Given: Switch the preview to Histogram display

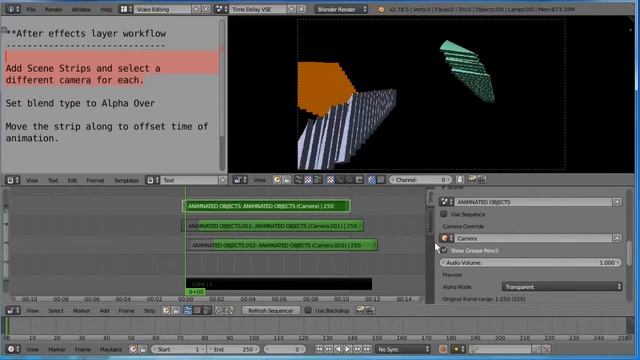Looking at the screenshot, I should pyautogui.click(x=358, y=180).
